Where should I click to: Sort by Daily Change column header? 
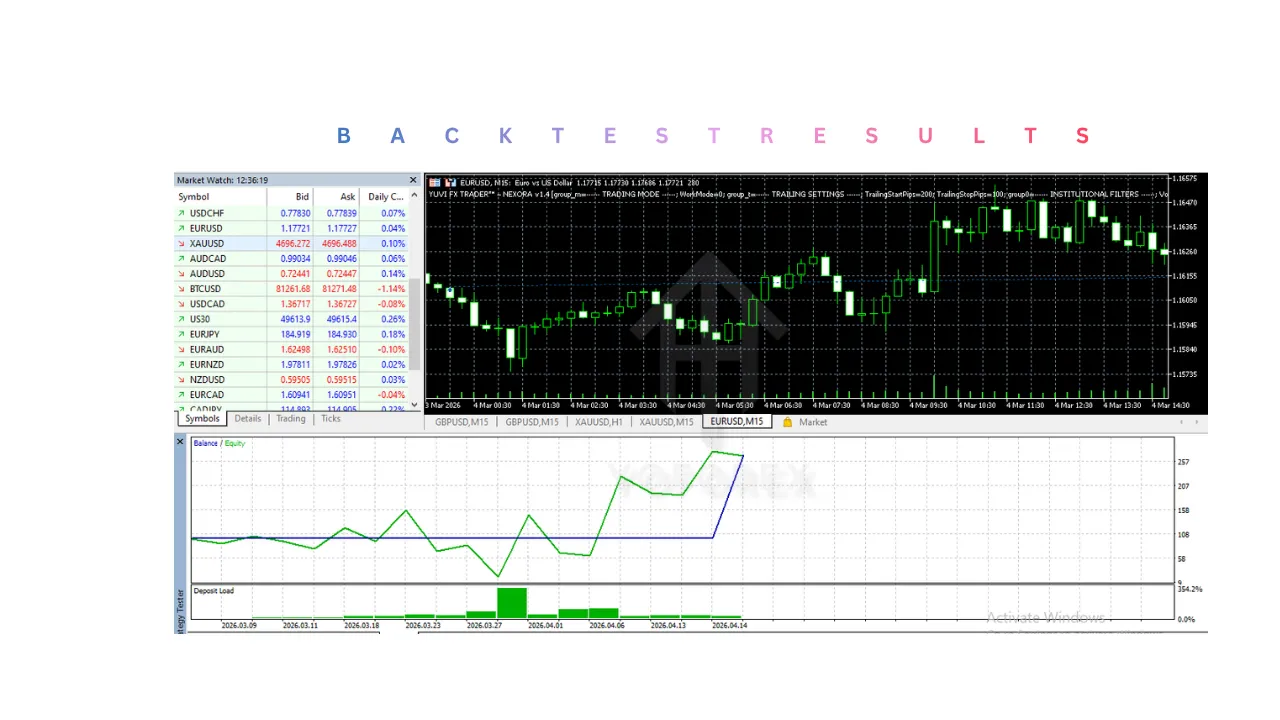(384, 197)
